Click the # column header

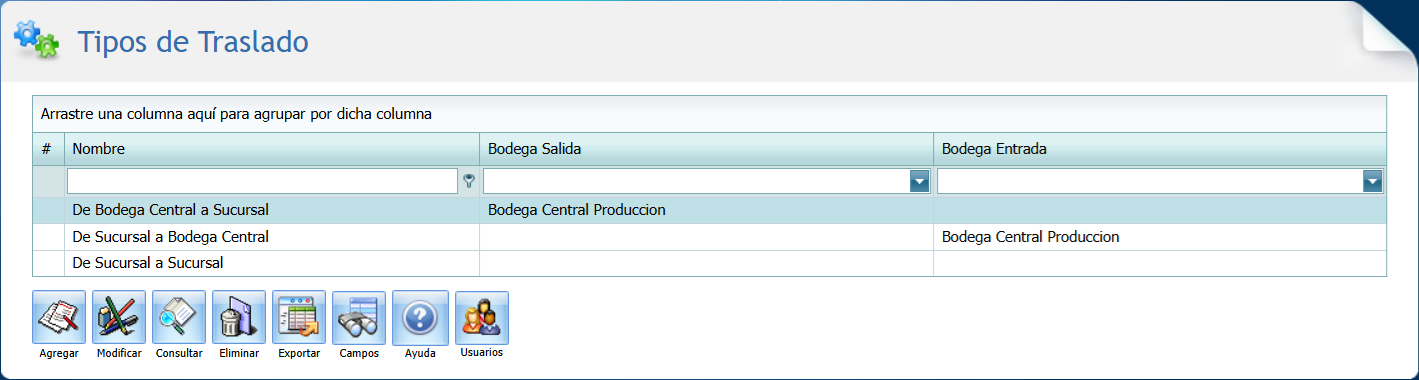point(48,149)
